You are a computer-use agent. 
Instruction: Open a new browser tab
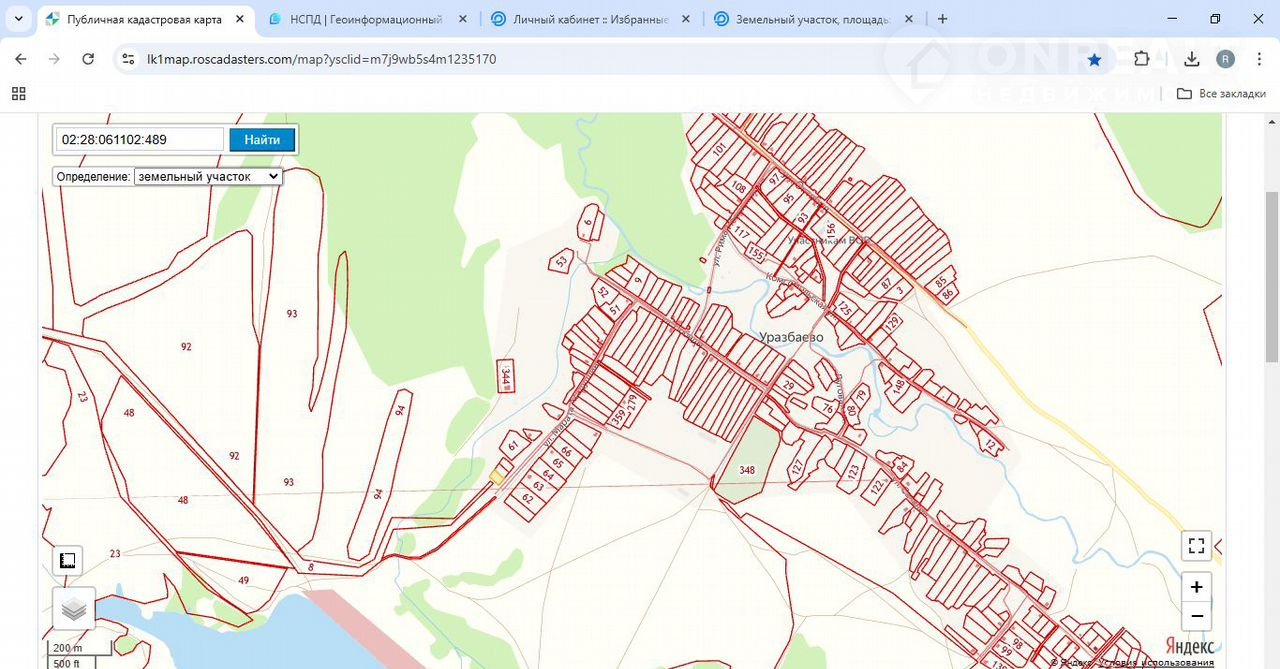tap(942, 19)
